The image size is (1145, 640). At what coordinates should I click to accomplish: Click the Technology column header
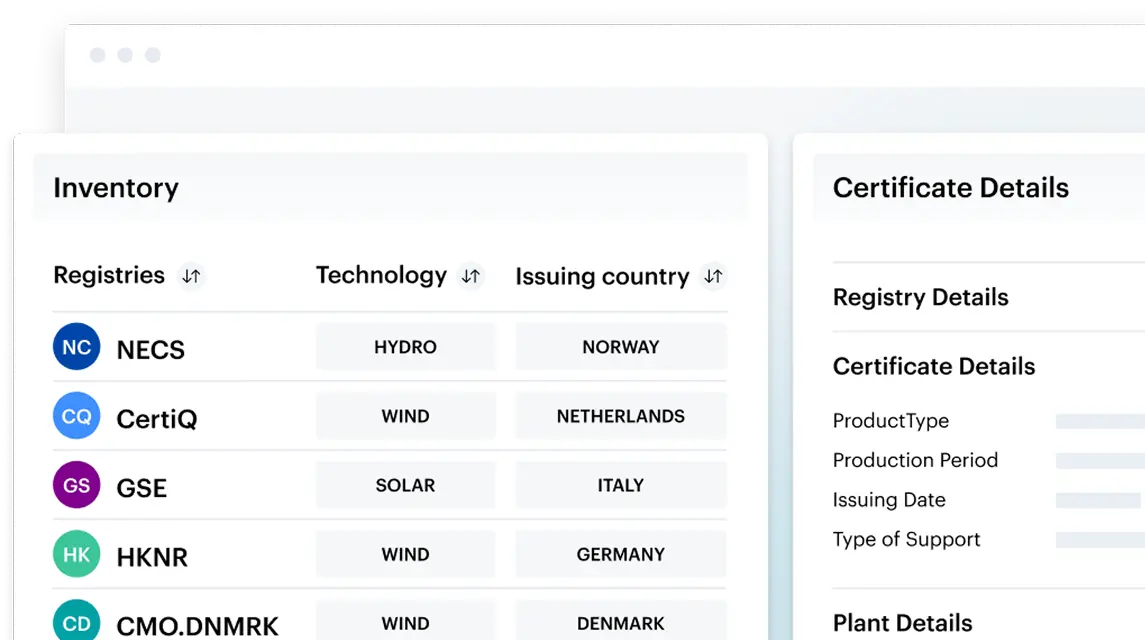click(x=381, y=275)
